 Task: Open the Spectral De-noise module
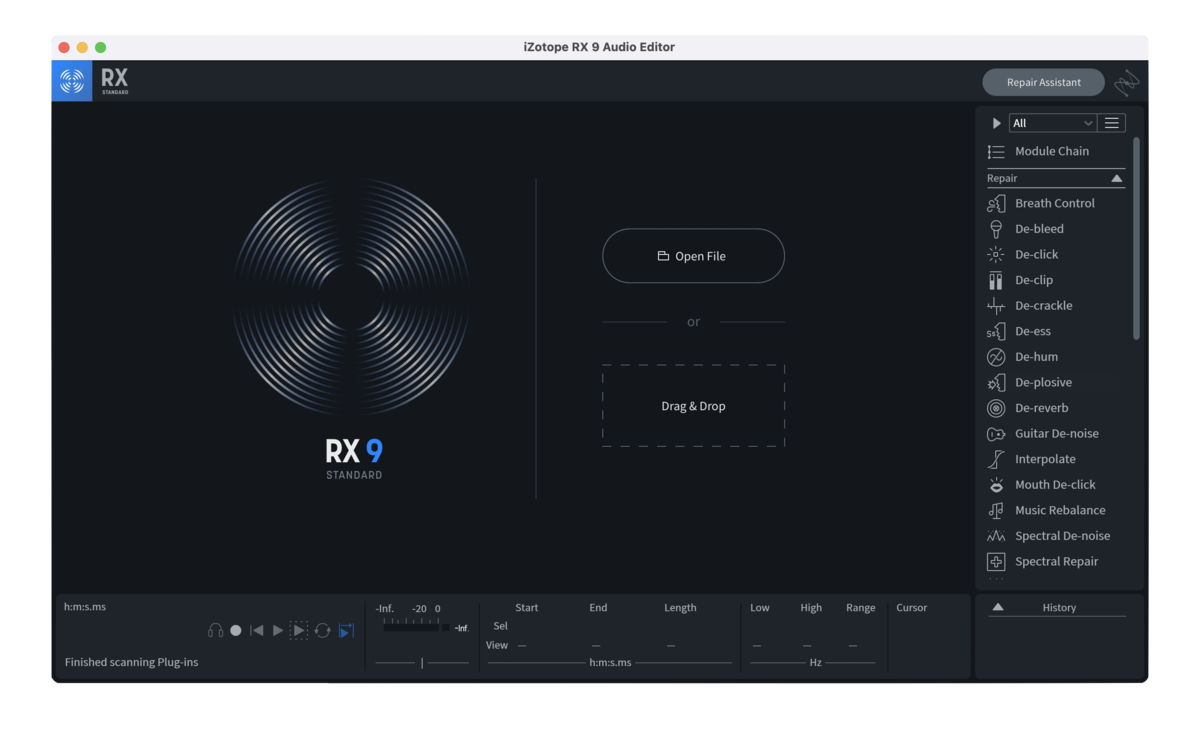tap(1048, 536)
